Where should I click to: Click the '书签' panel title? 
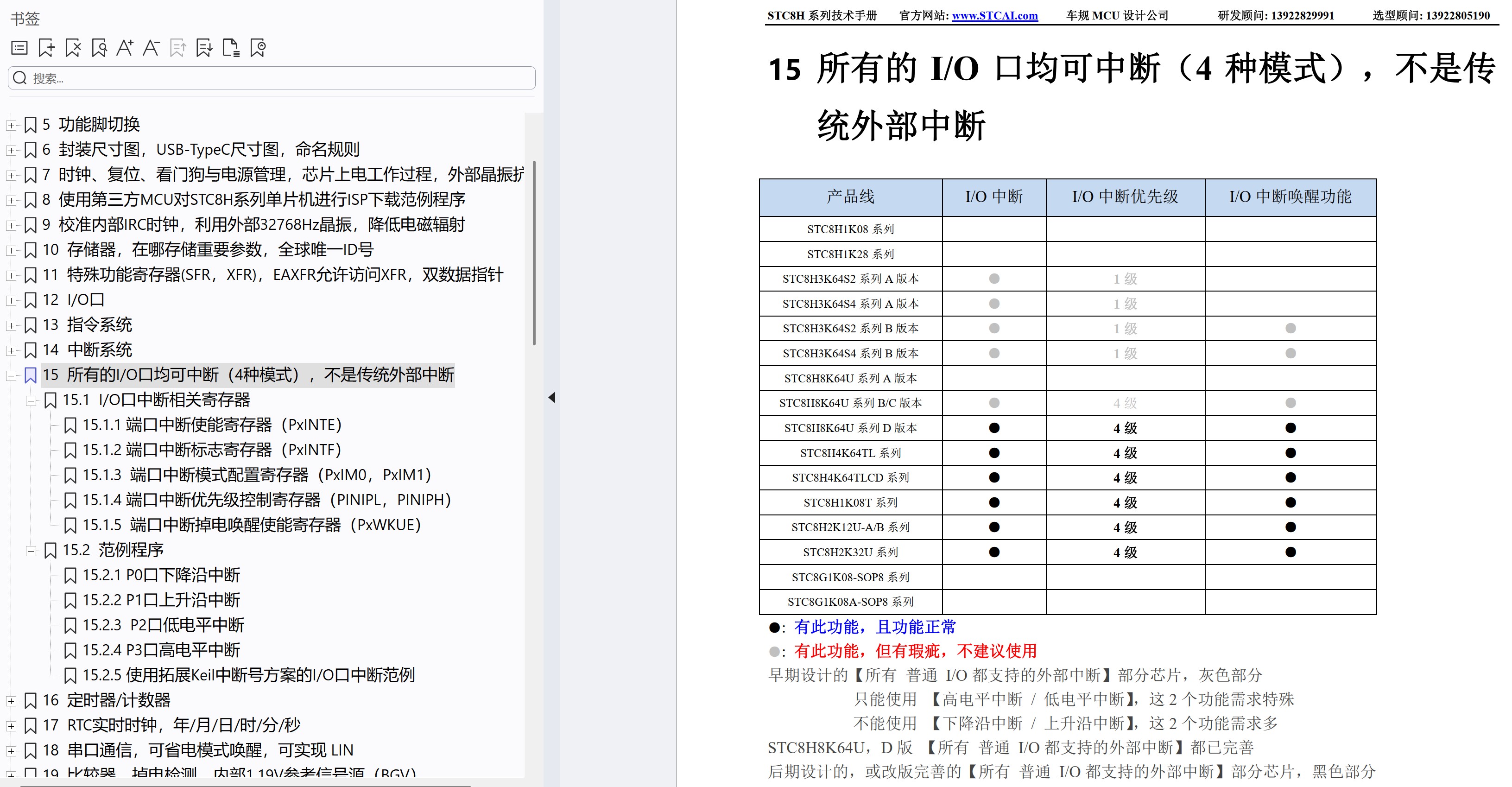pyautogui.click(x=25, y=19)
